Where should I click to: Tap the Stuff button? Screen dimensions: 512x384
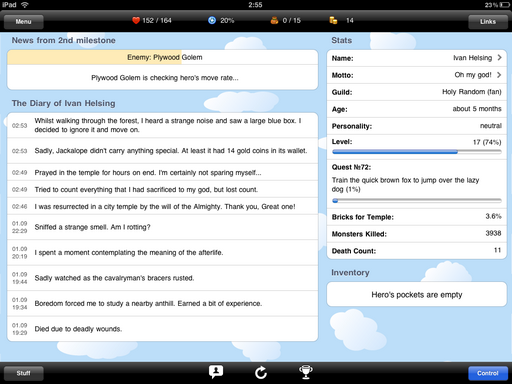click(23, 373)
